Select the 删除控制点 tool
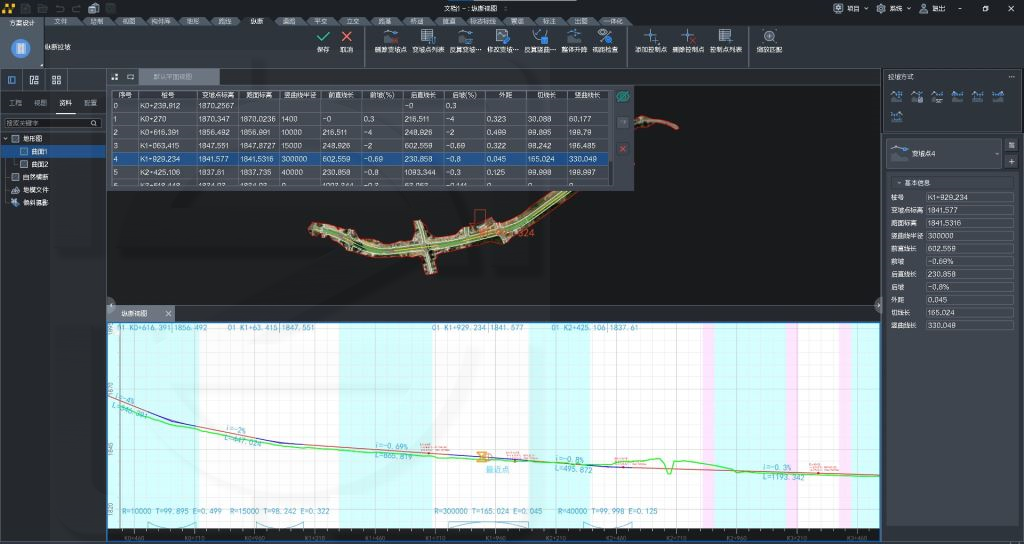This screenshot has width=1024, height=544. [688, 40]
